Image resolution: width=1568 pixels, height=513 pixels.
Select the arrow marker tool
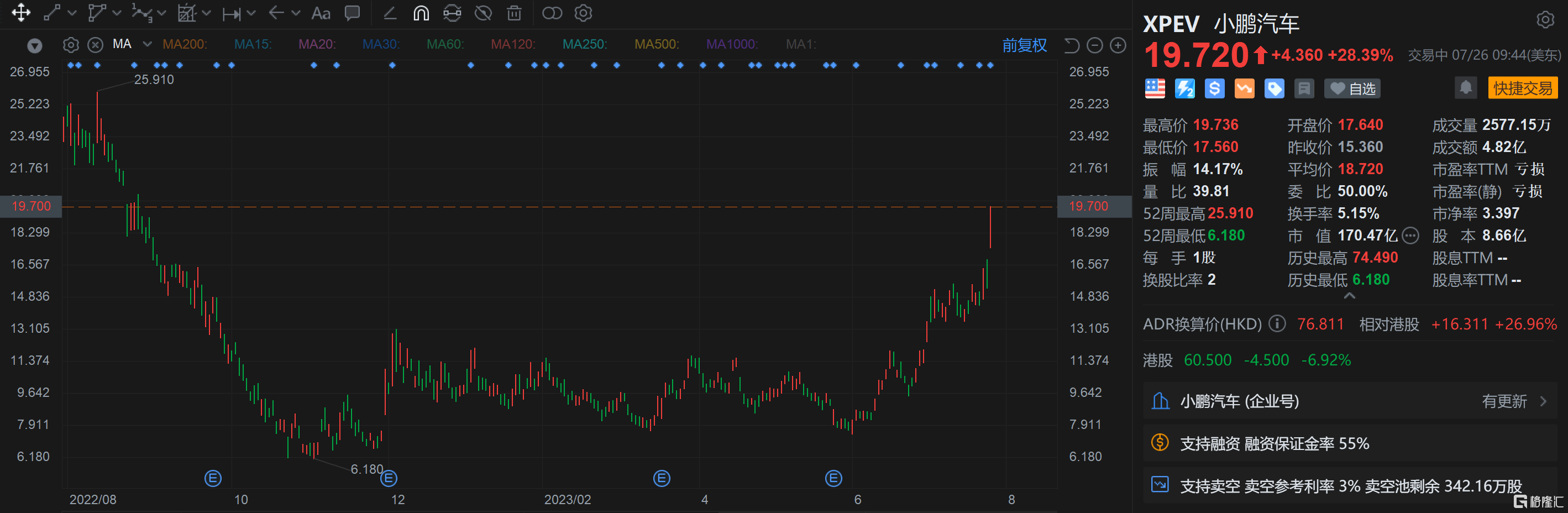tap(276, 13)
